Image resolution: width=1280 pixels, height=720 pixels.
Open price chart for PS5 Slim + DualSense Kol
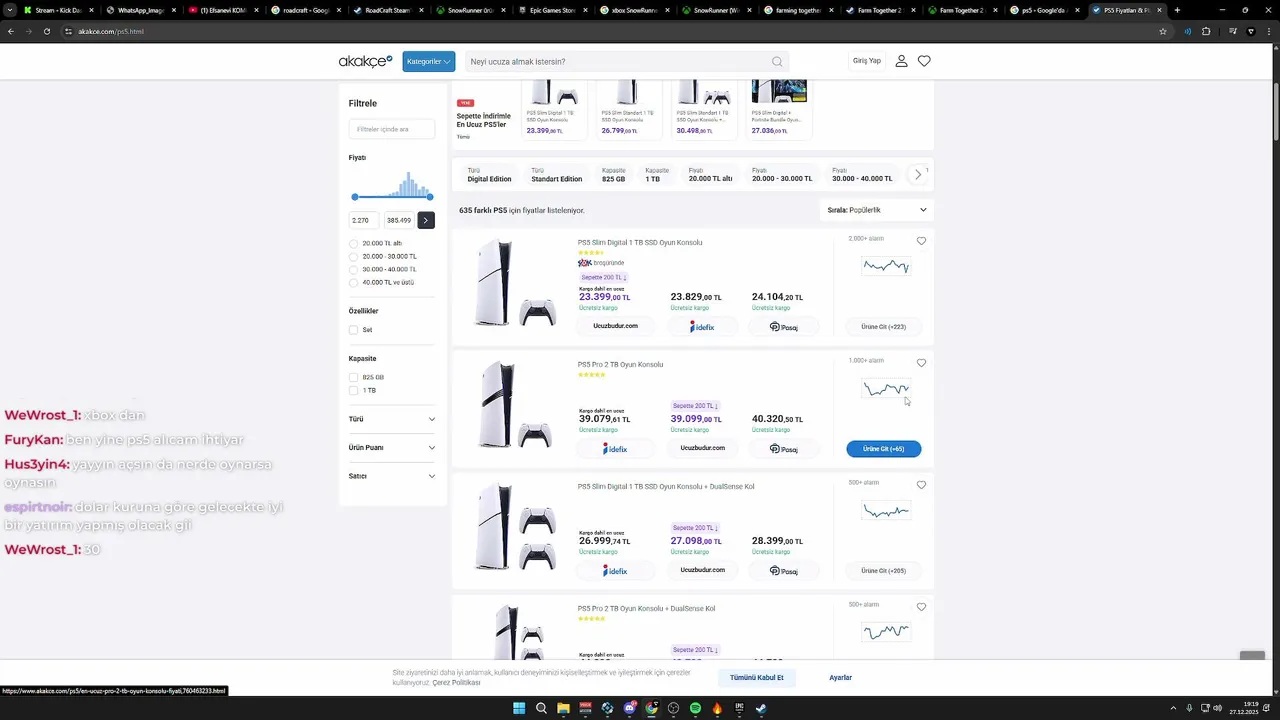coord(886,510)
